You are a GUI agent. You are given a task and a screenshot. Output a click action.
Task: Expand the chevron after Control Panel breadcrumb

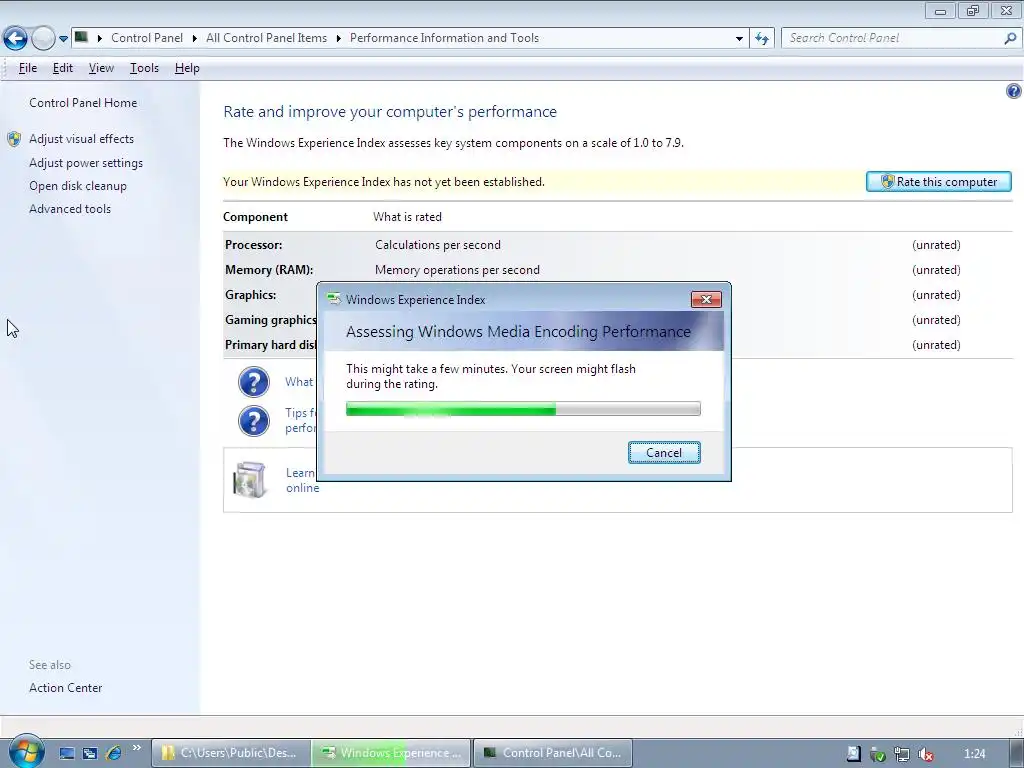click(x=195, y=38)
